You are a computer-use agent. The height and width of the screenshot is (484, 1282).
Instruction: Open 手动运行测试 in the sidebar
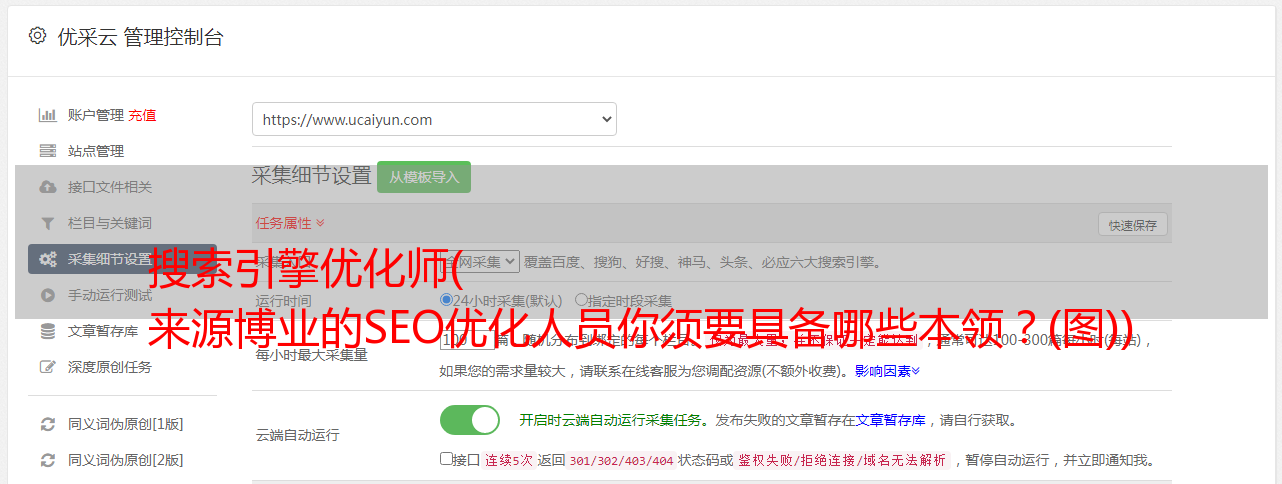click(110, 295)
